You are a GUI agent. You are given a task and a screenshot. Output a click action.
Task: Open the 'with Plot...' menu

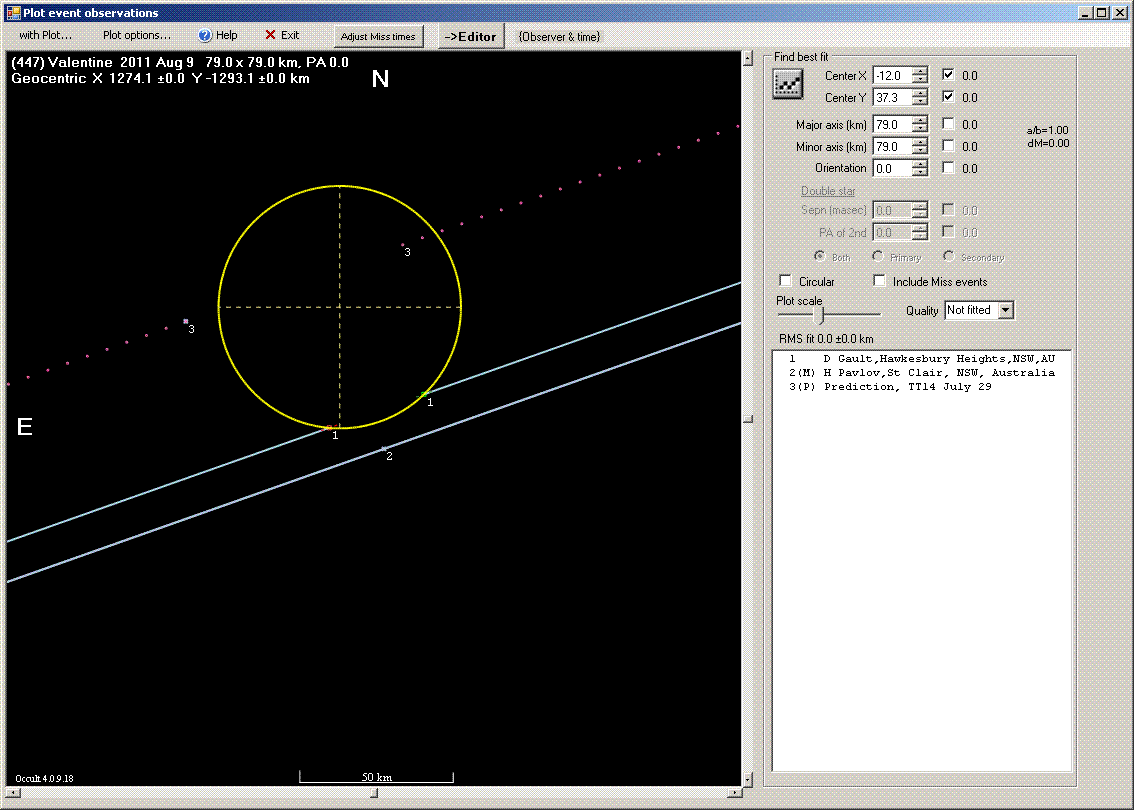pos(46,35)
